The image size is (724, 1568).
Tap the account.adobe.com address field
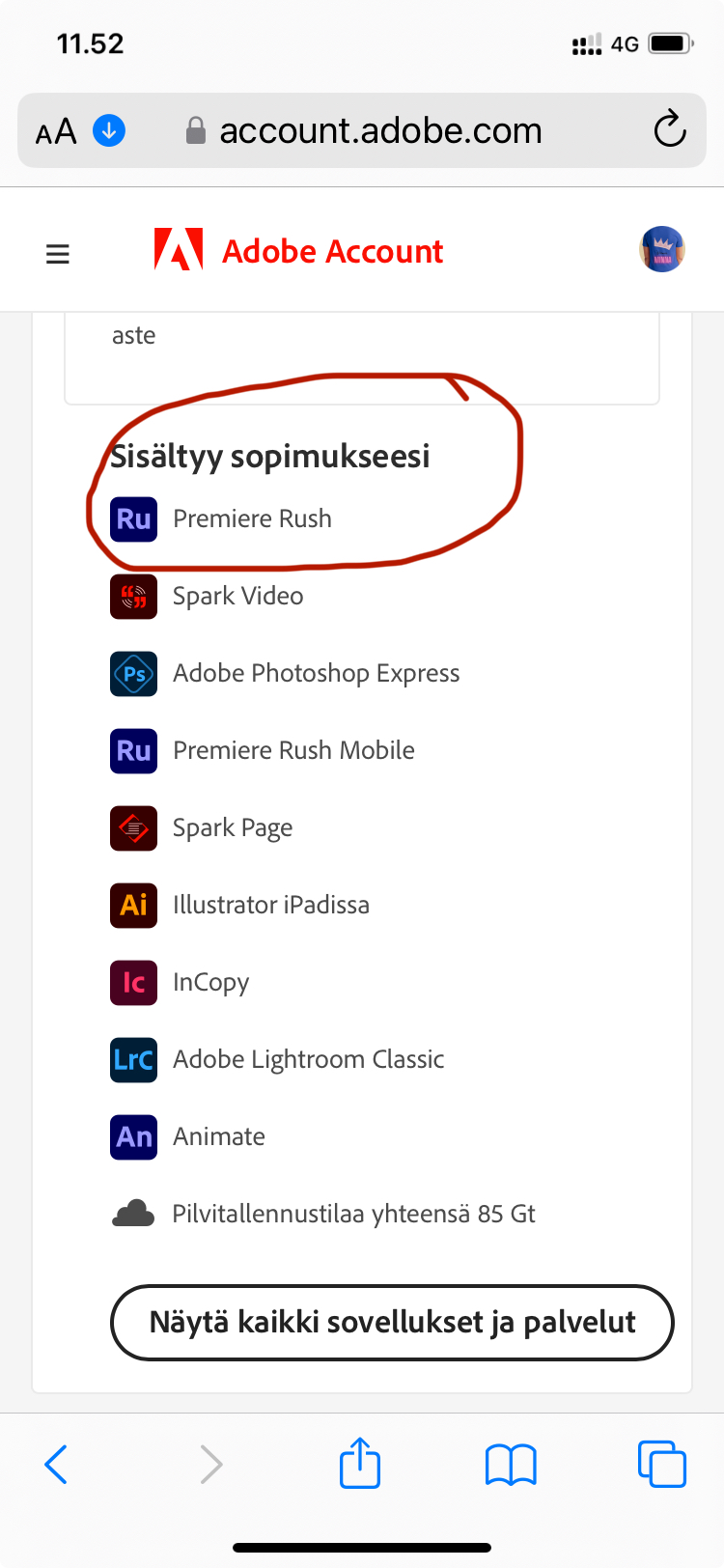coord(380,130)
